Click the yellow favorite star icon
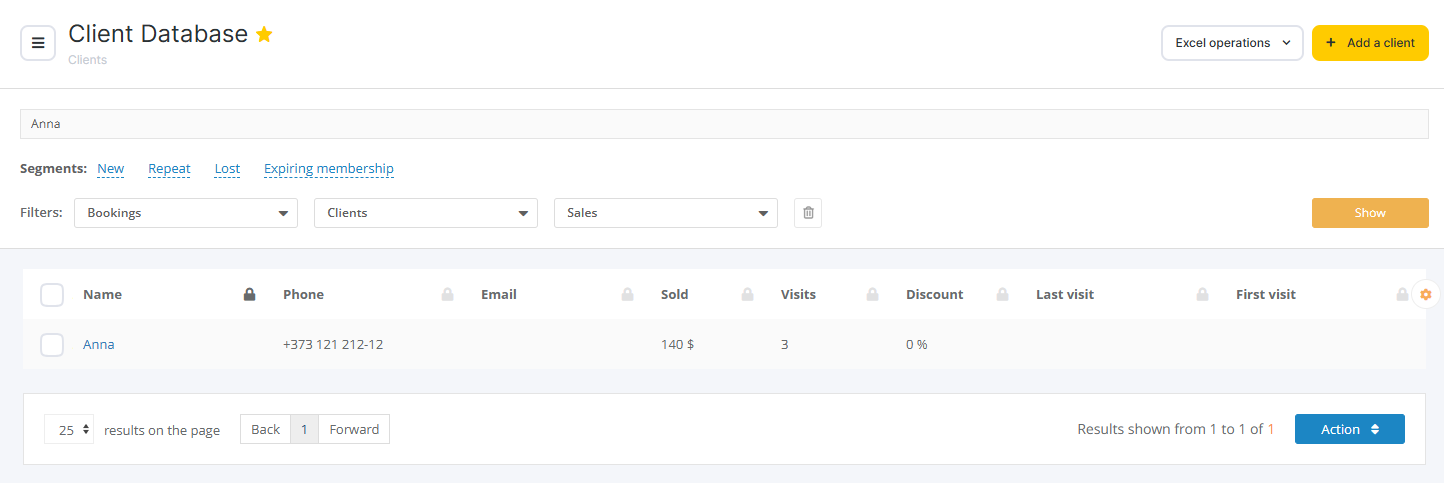This screenshot has width=1444, height=483. pos(264,35)
